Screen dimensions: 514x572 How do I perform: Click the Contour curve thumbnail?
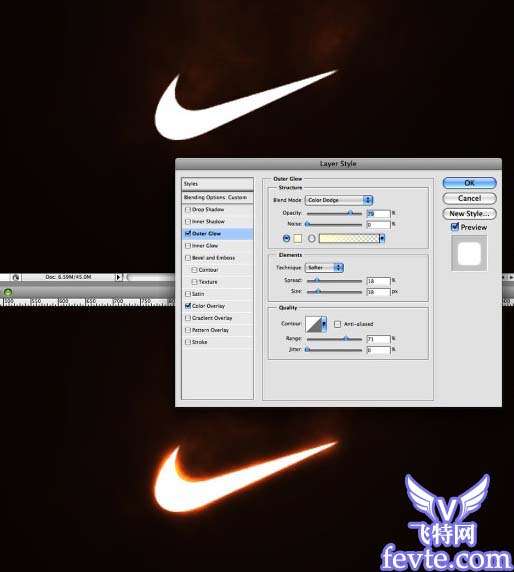pyautogui.click(x=313, y=324)
